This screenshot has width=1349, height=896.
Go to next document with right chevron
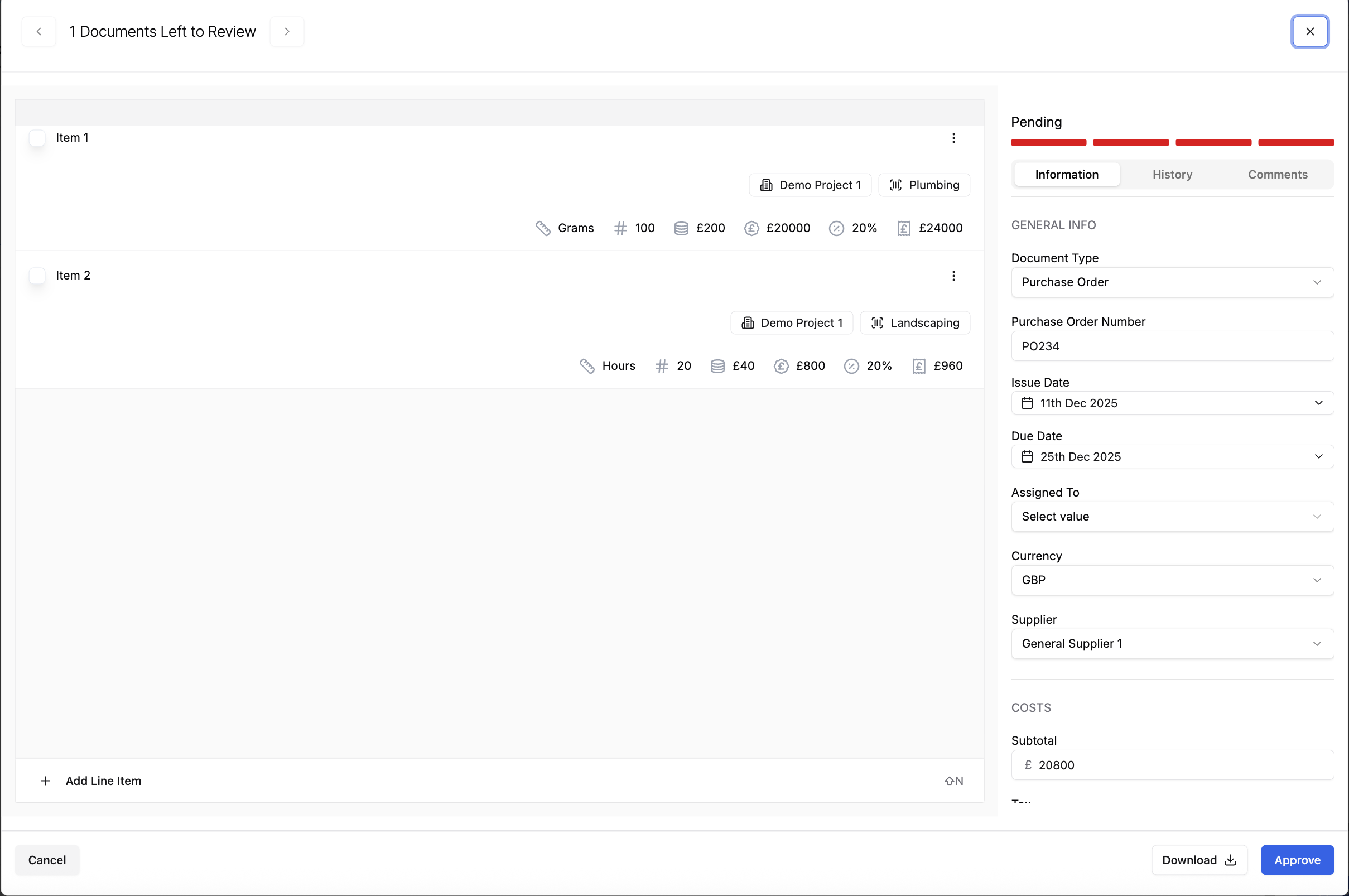[x=287, y=31]
